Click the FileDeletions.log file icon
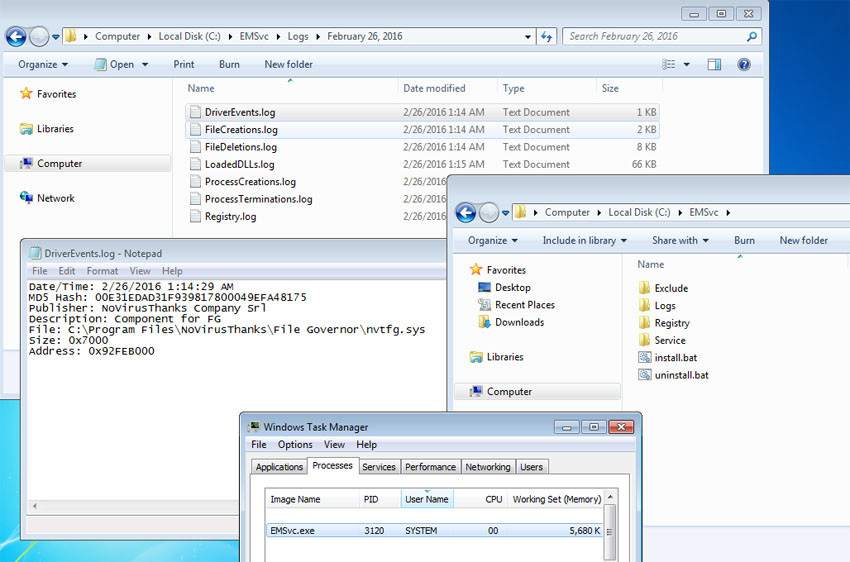The height and width of the screenshot is (562, 850). point(195,147)
